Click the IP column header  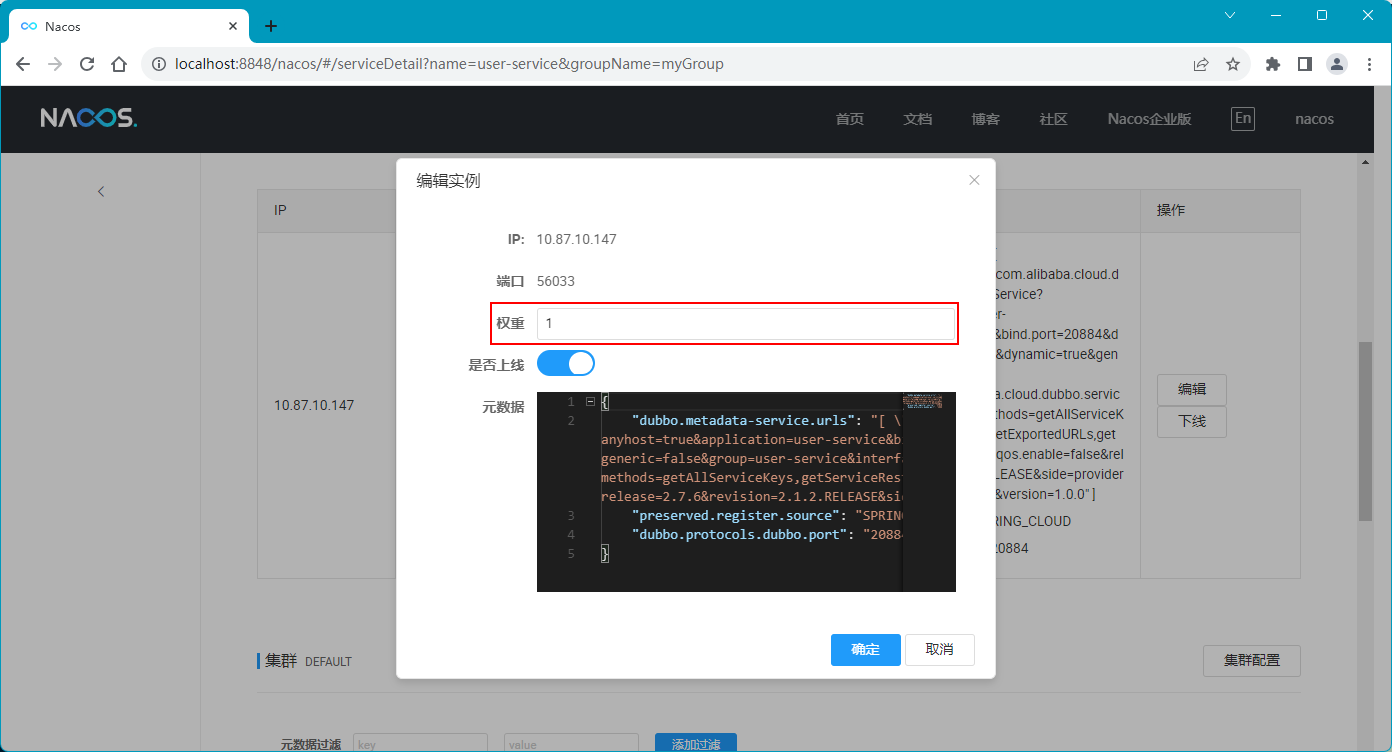[x=281, y=211]
